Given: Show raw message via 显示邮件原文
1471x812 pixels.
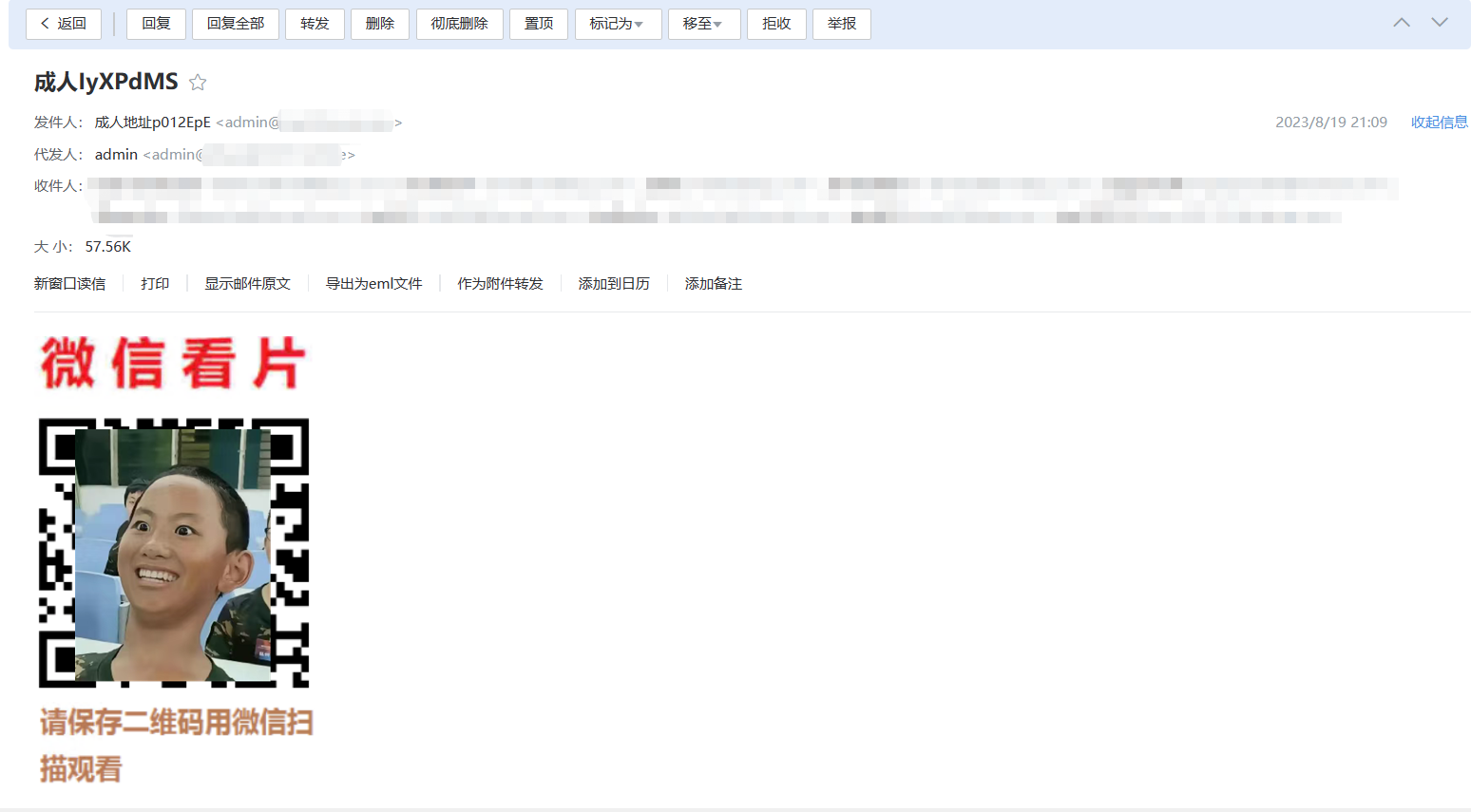Looking at the screenshot, I should click(247, 284).
